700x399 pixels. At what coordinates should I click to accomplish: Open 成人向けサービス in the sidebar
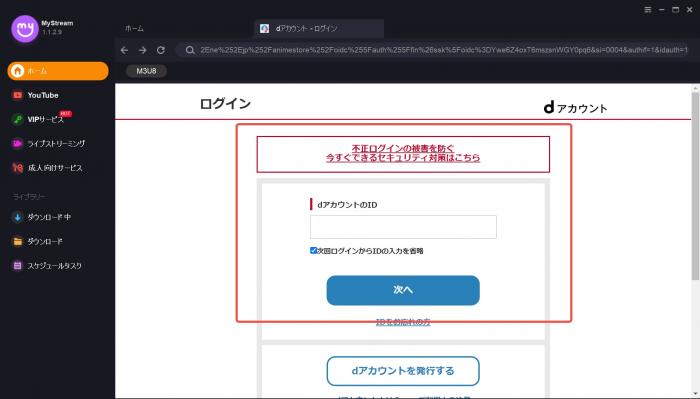[x=55, y=168]
